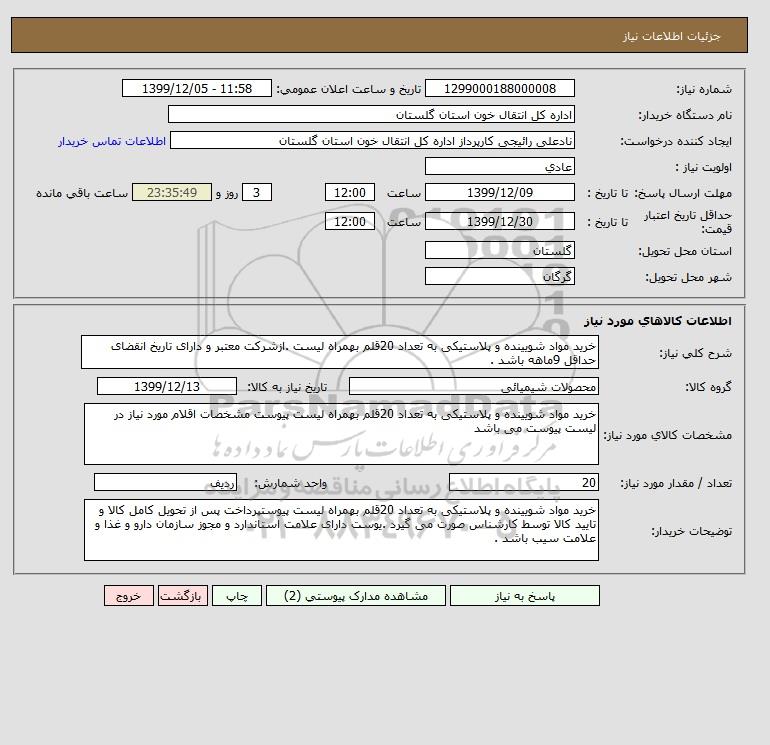Viewport: 770px width, 745px height.
Task: Click the ایجاد کننده درخواست label
Action: click(676, 141)
